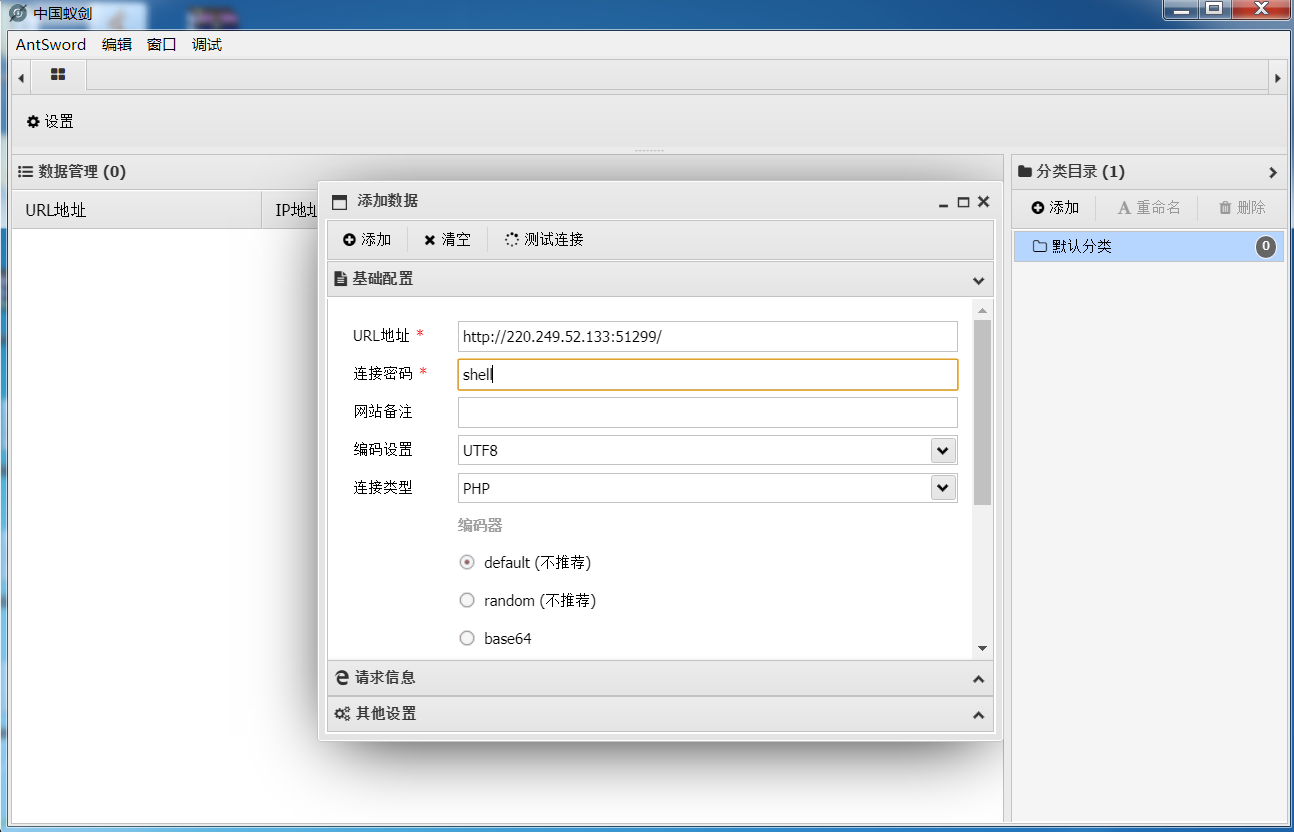Click the 编码器 label text
This screenshot has width=1294, height=832.
pos(480,525)
